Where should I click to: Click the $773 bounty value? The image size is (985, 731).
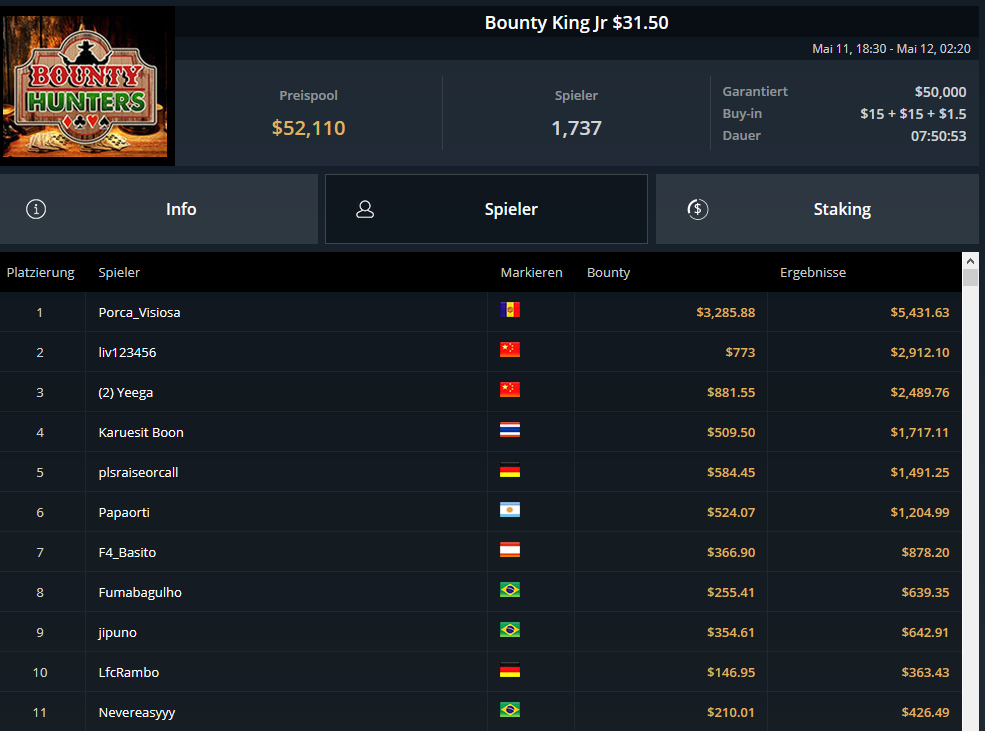coord(741,352)
